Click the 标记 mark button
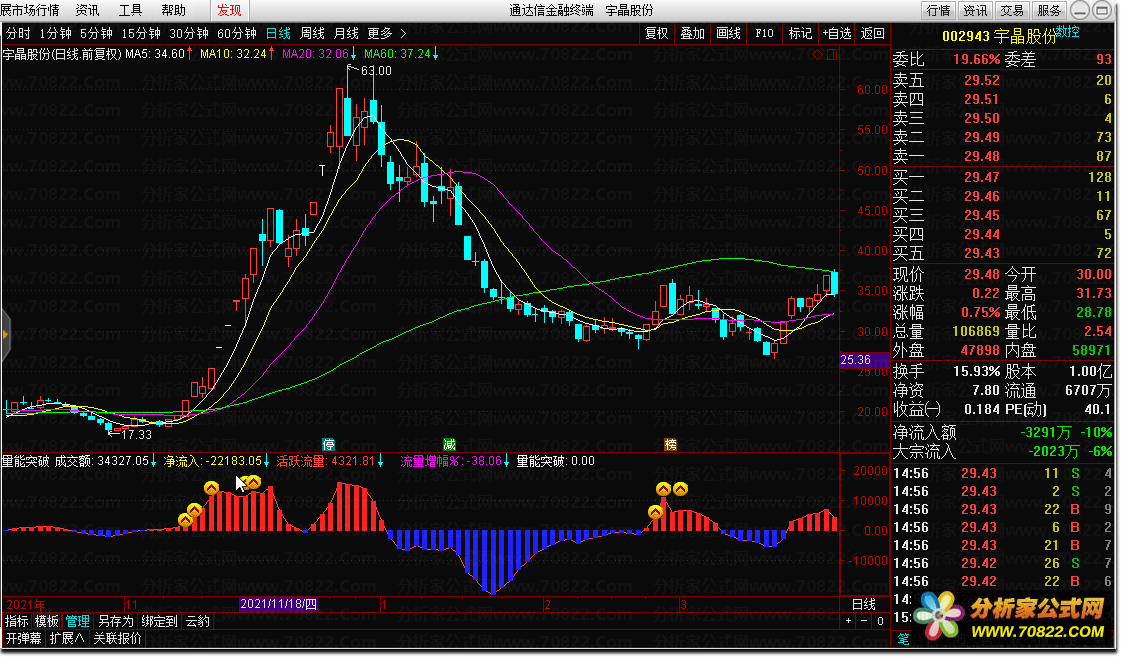Screen dimensions: 1122x657 (x=800, y=34)
